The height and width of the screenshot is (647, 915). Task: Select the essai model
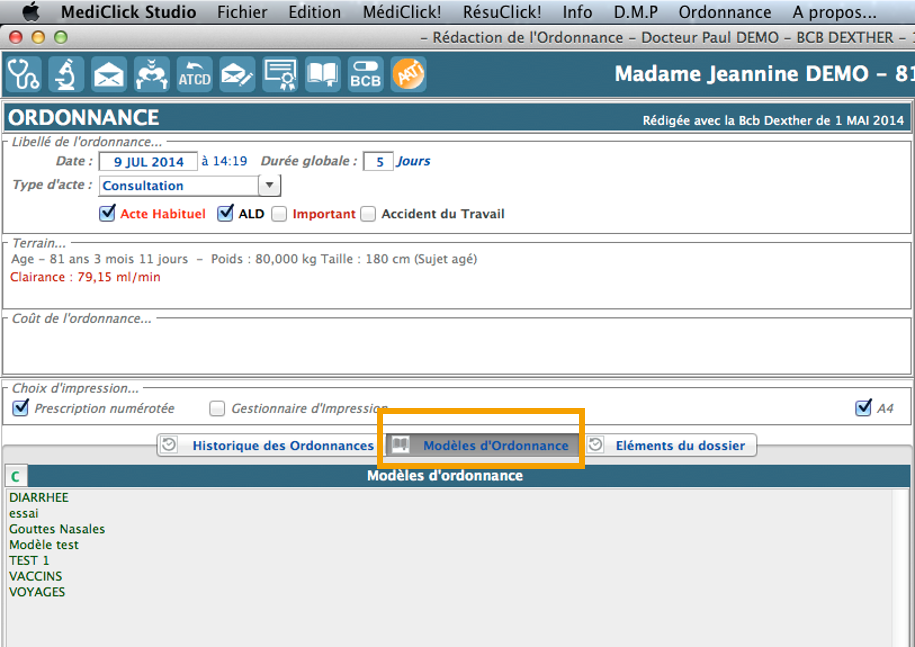pyautogui.click(x=24, y=513)
